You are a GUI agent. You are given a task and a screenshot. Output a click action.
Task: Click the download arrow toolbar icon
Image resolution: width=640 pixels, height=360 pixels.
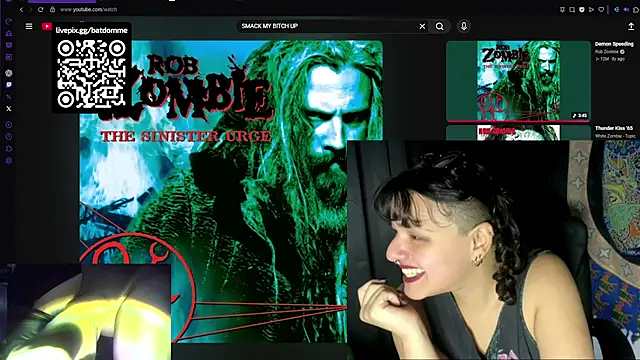pyautogui.click(x=562, y=9)
